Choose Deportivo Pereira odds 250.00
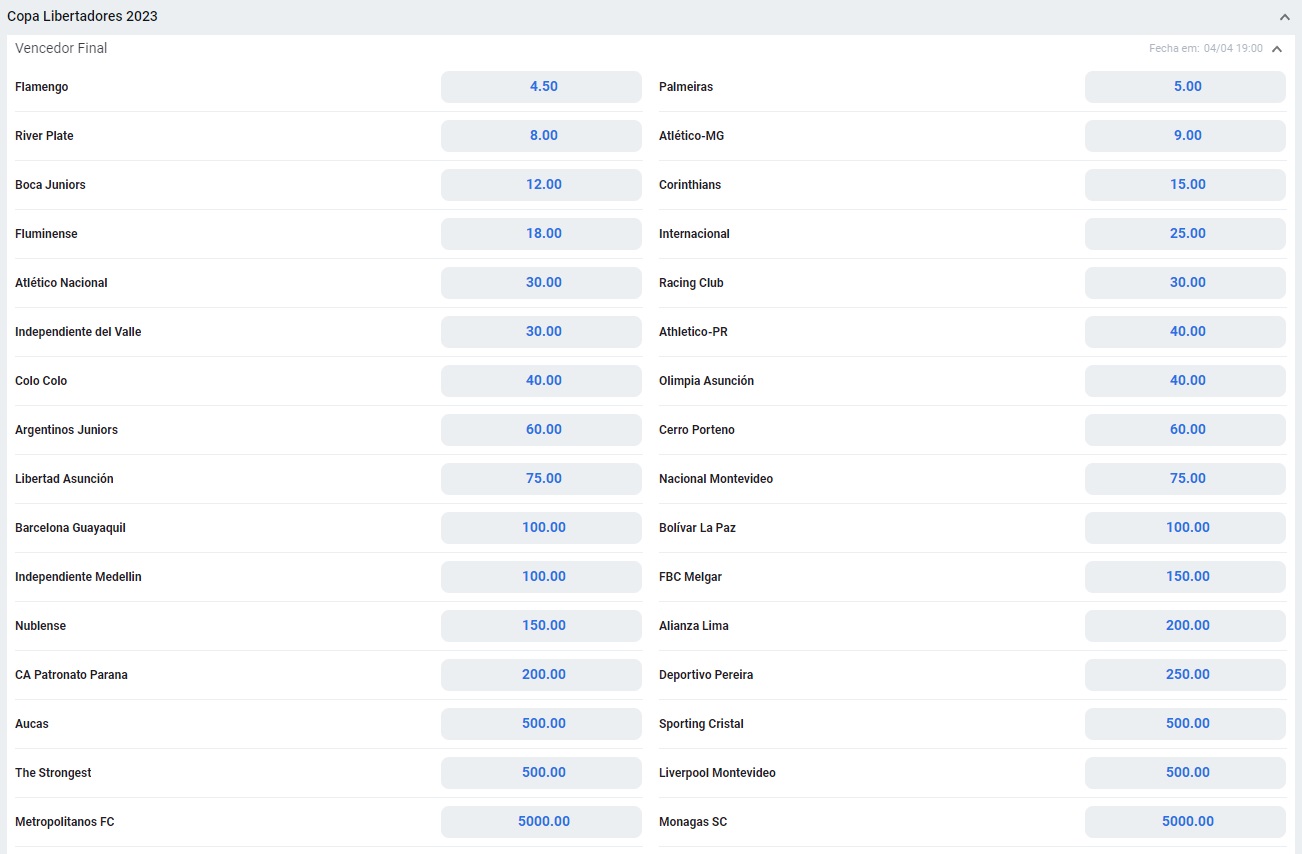This screenshot has height=854, width=1302. point(1185,675)
